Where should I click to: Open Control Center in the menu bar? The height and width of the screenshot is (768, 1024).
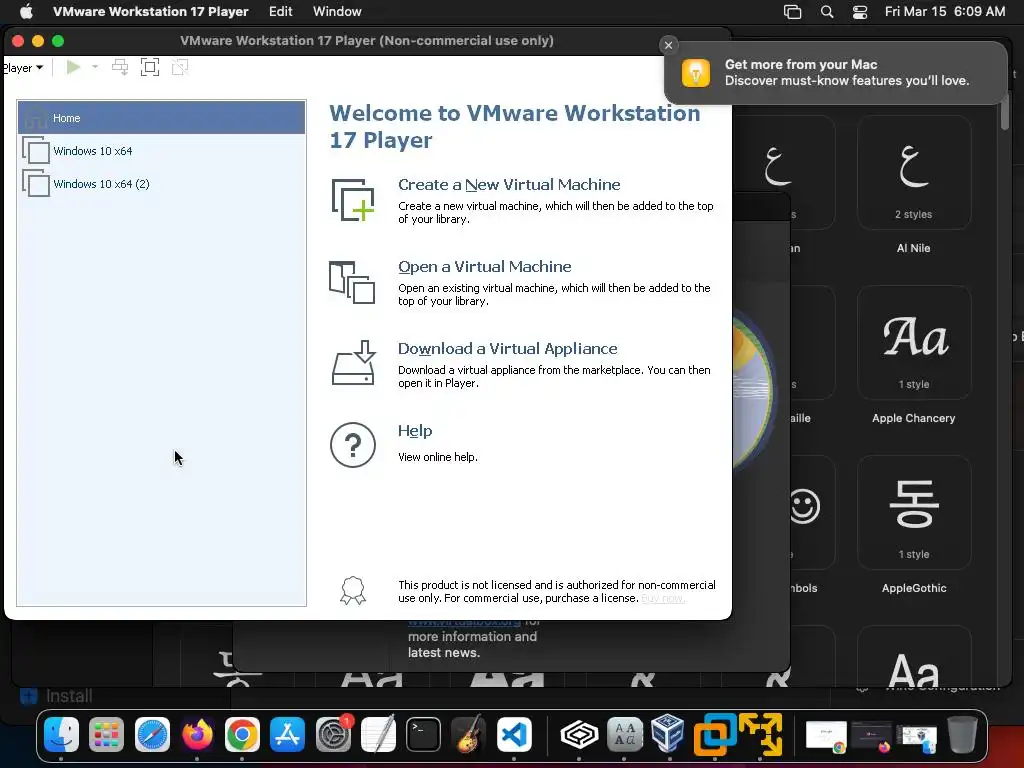(860, 12)
